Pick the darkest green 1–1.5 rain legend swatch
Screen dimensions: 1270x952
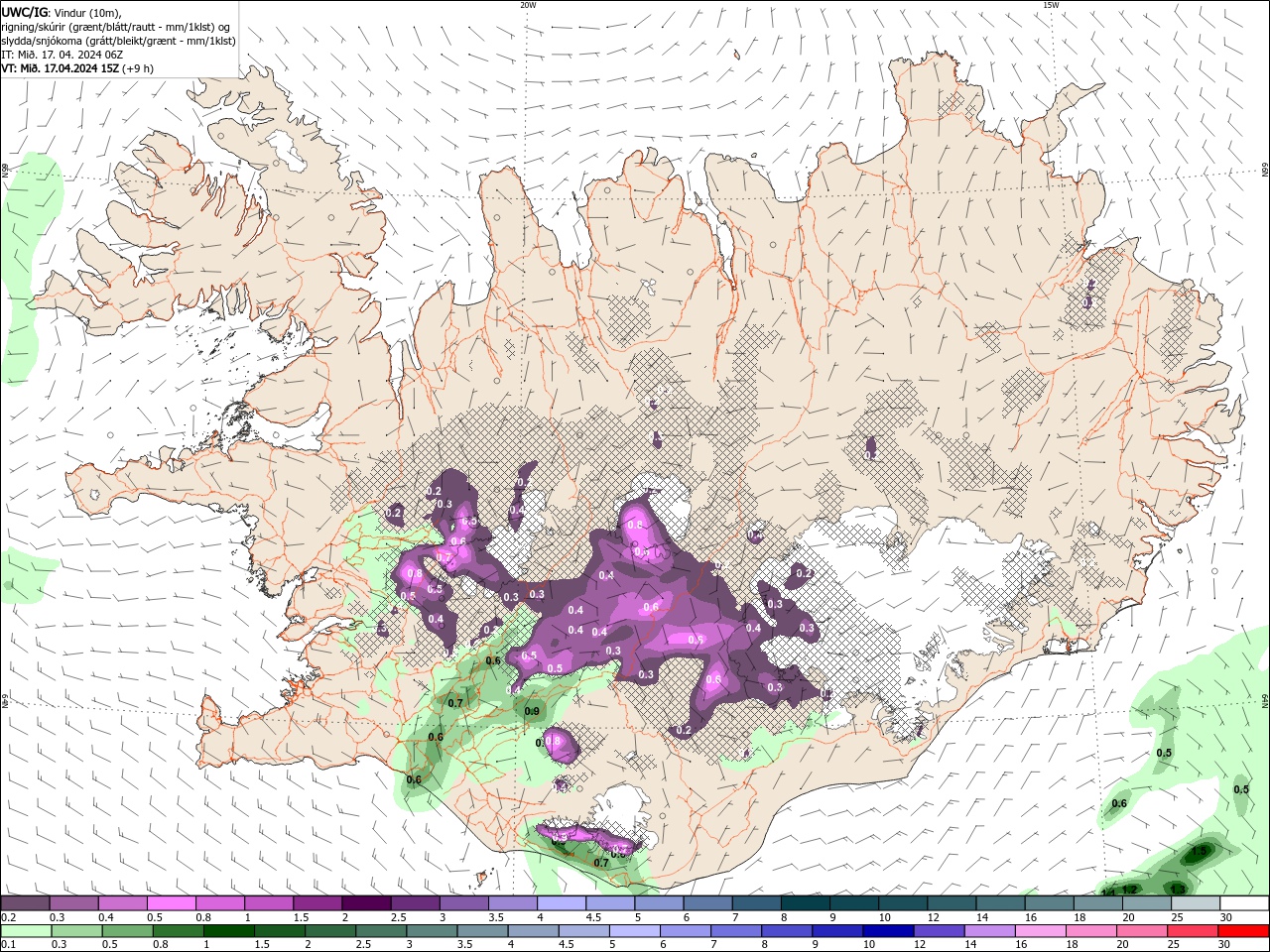point(228,931)
